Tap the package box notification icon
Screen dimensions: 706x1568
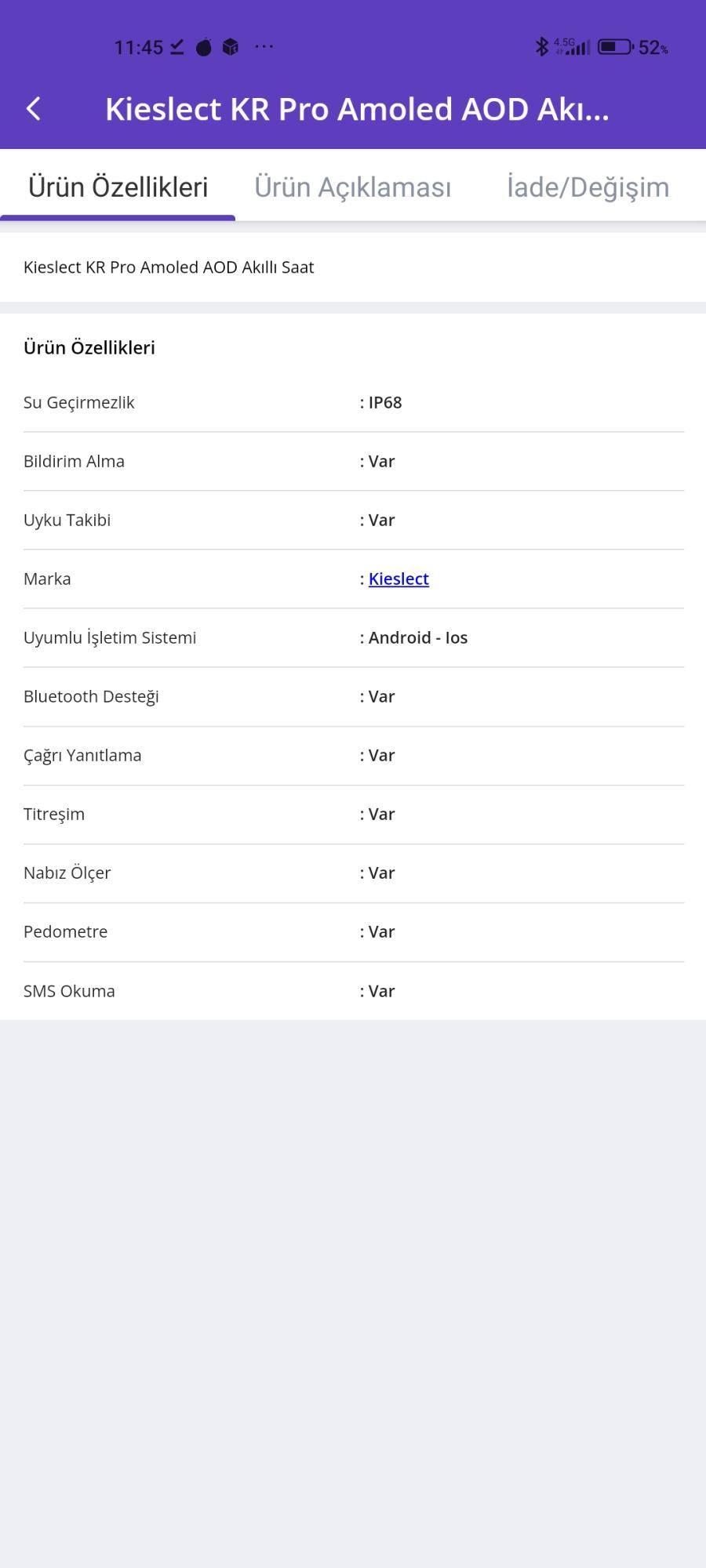(230, 47)
